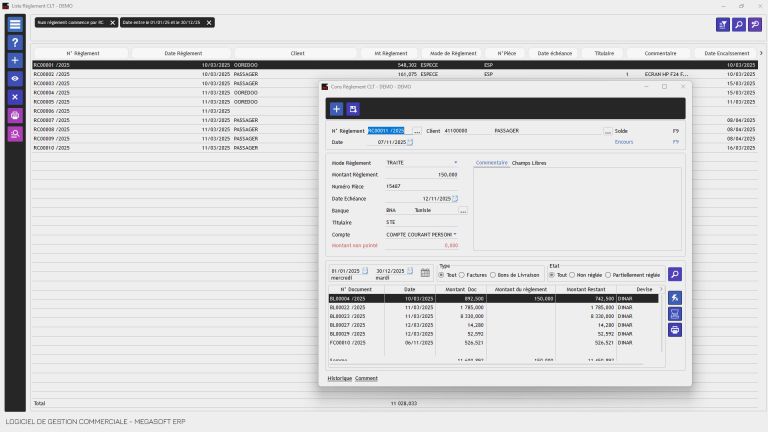Sort documents by Montant Restant header
The width and height of the screenshot is (768, 432).
(586, 289)
